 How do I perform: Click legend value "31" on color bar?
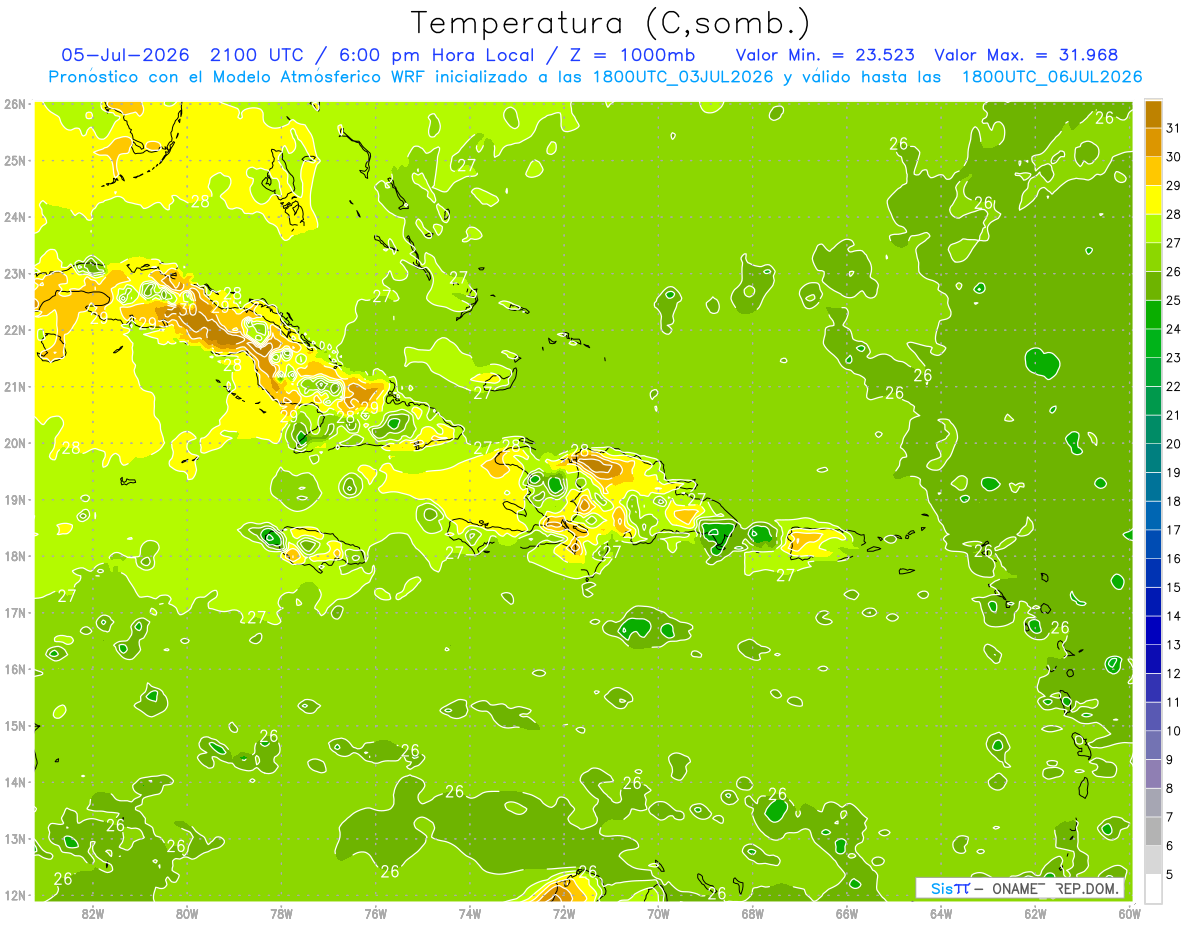1174,128
